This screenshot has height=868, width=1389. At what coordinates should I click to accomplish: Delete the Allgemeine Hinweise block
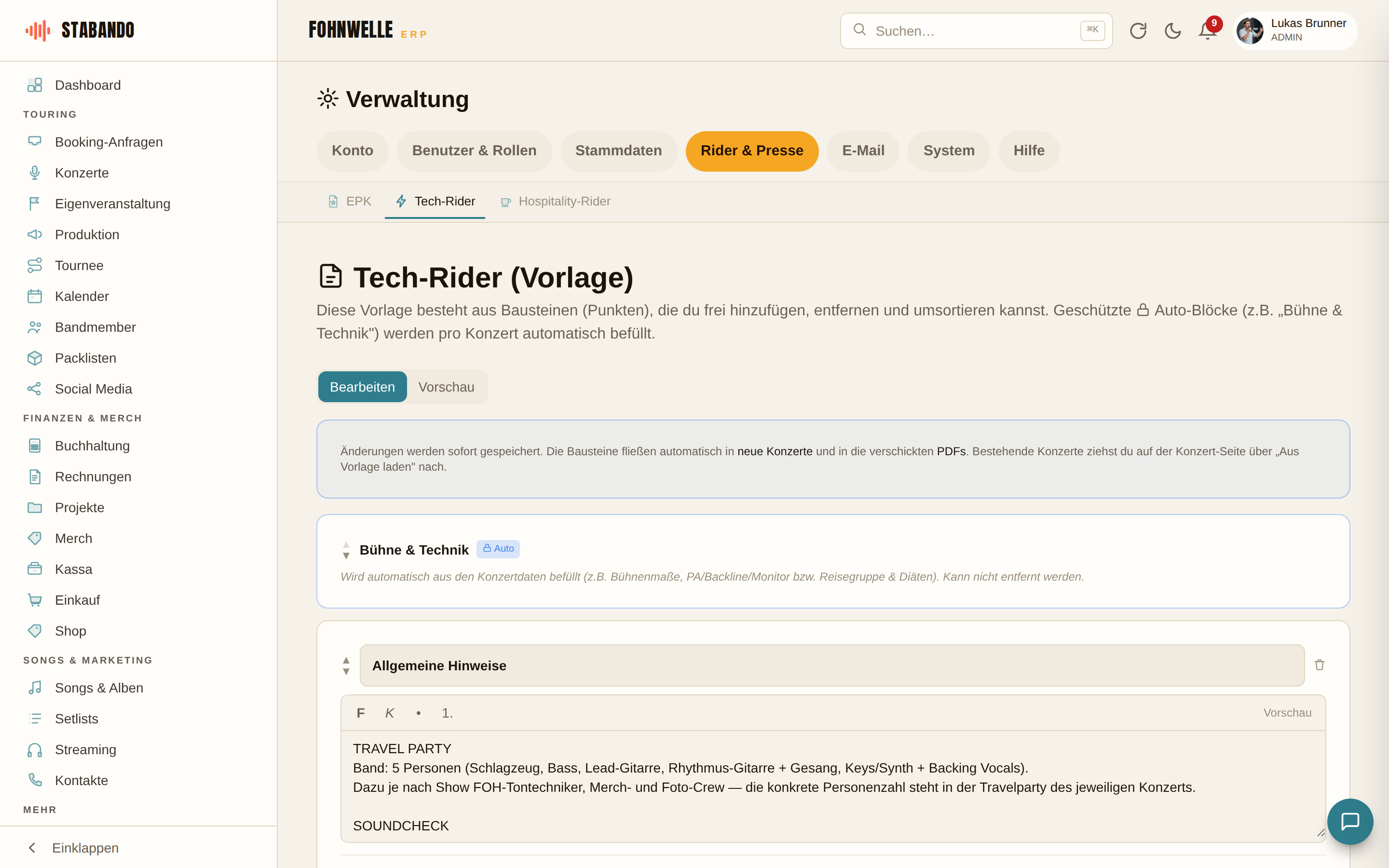(x=1319, y=665)
